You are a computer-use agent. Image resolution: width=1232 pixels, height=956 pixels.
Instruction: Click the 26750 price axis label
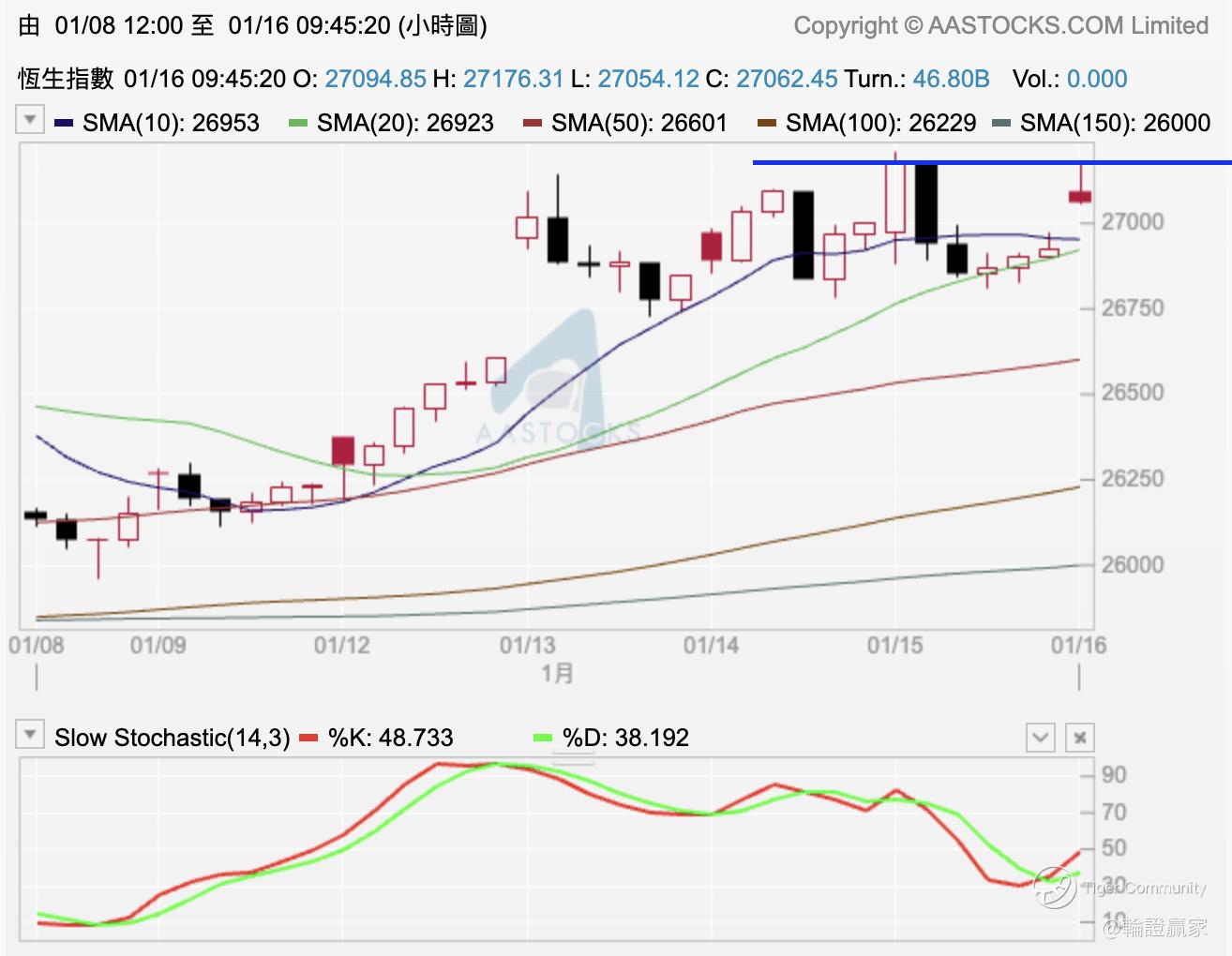(x=1133, y=308)
